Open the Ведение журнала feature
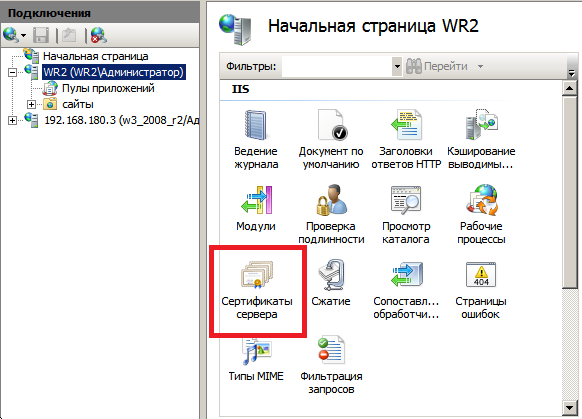Image resolution: width=582 pixels, height=419 pixels. 256,139
